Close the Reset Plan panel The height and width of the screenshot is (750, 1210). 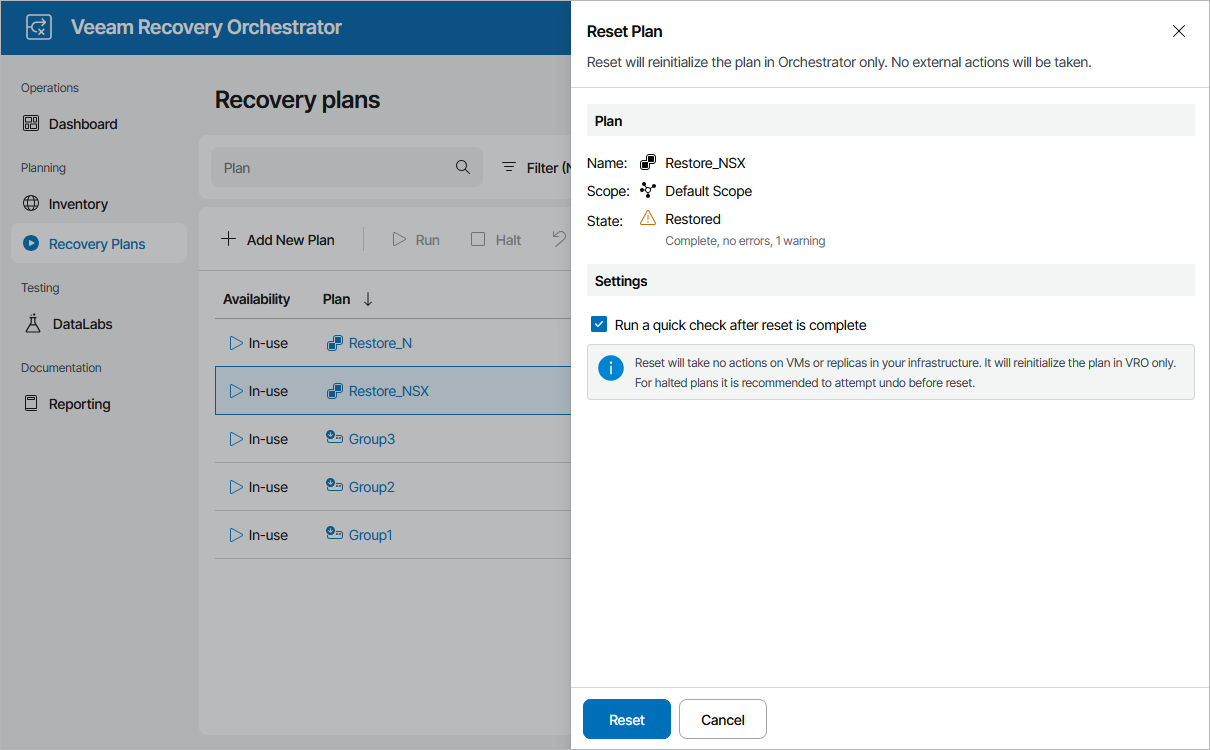(1179, 31)
